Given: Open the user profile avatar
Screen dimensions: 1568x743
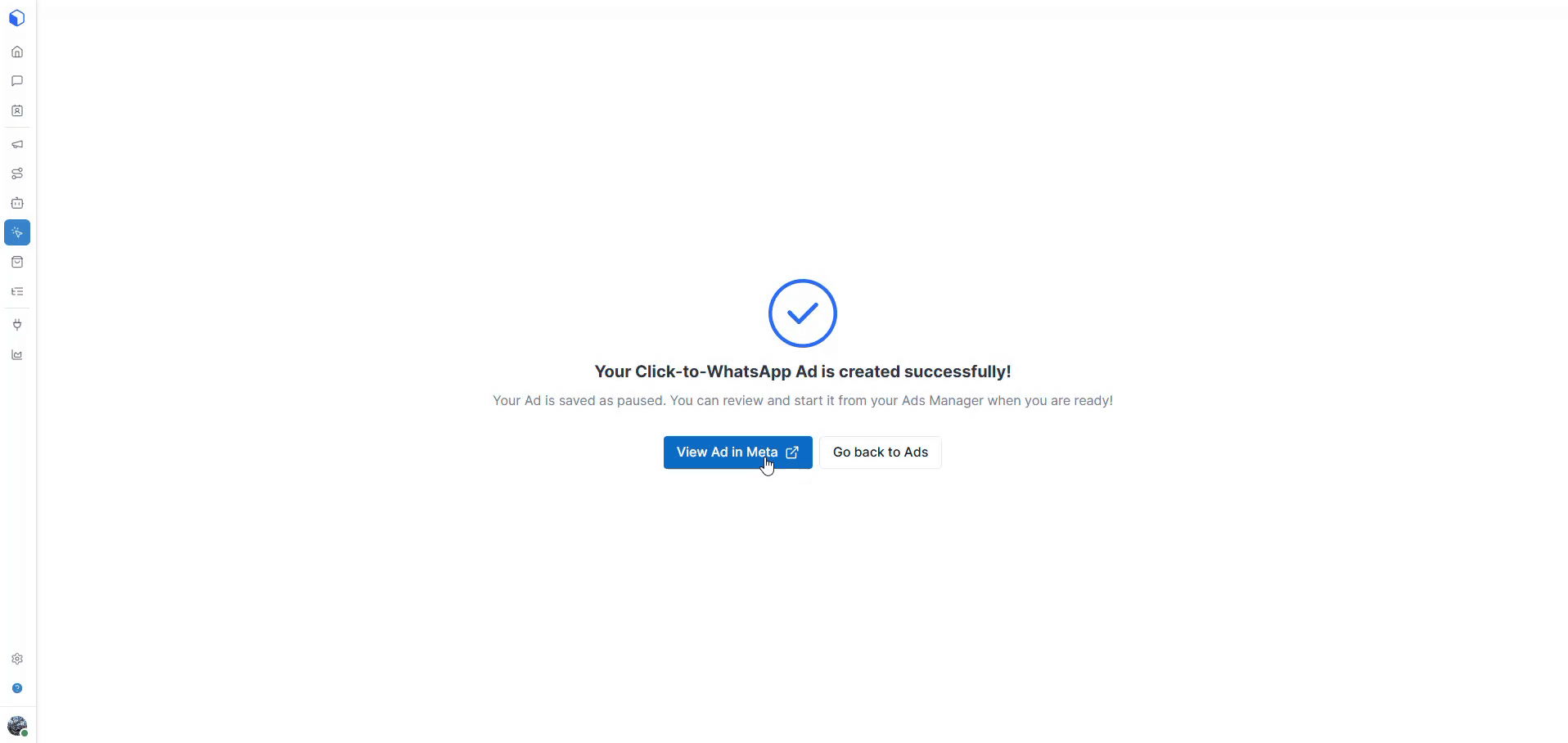Looking at the screenshot, I should [x=17, y=726].
